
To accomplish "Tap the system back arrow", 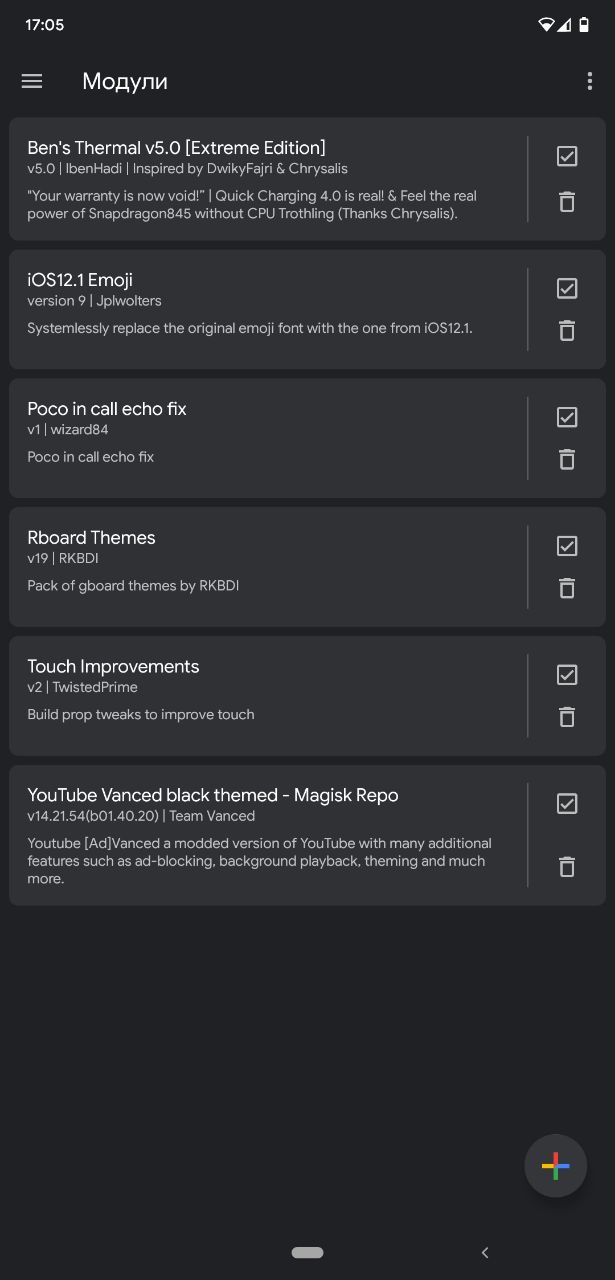I will (485, 1252).
